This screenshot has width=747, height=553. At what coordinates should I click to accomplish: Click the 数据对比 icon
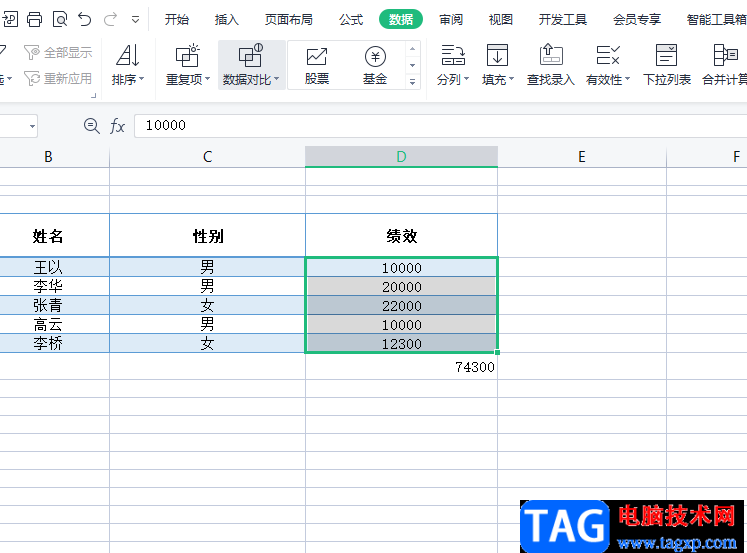[x=251, y=55]
